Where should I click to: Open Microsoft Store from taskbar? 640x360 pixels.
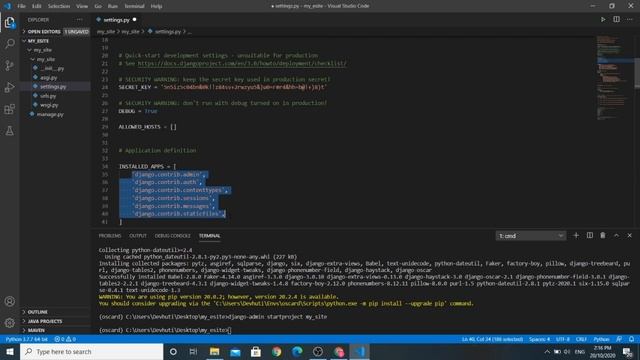point(256,351)
